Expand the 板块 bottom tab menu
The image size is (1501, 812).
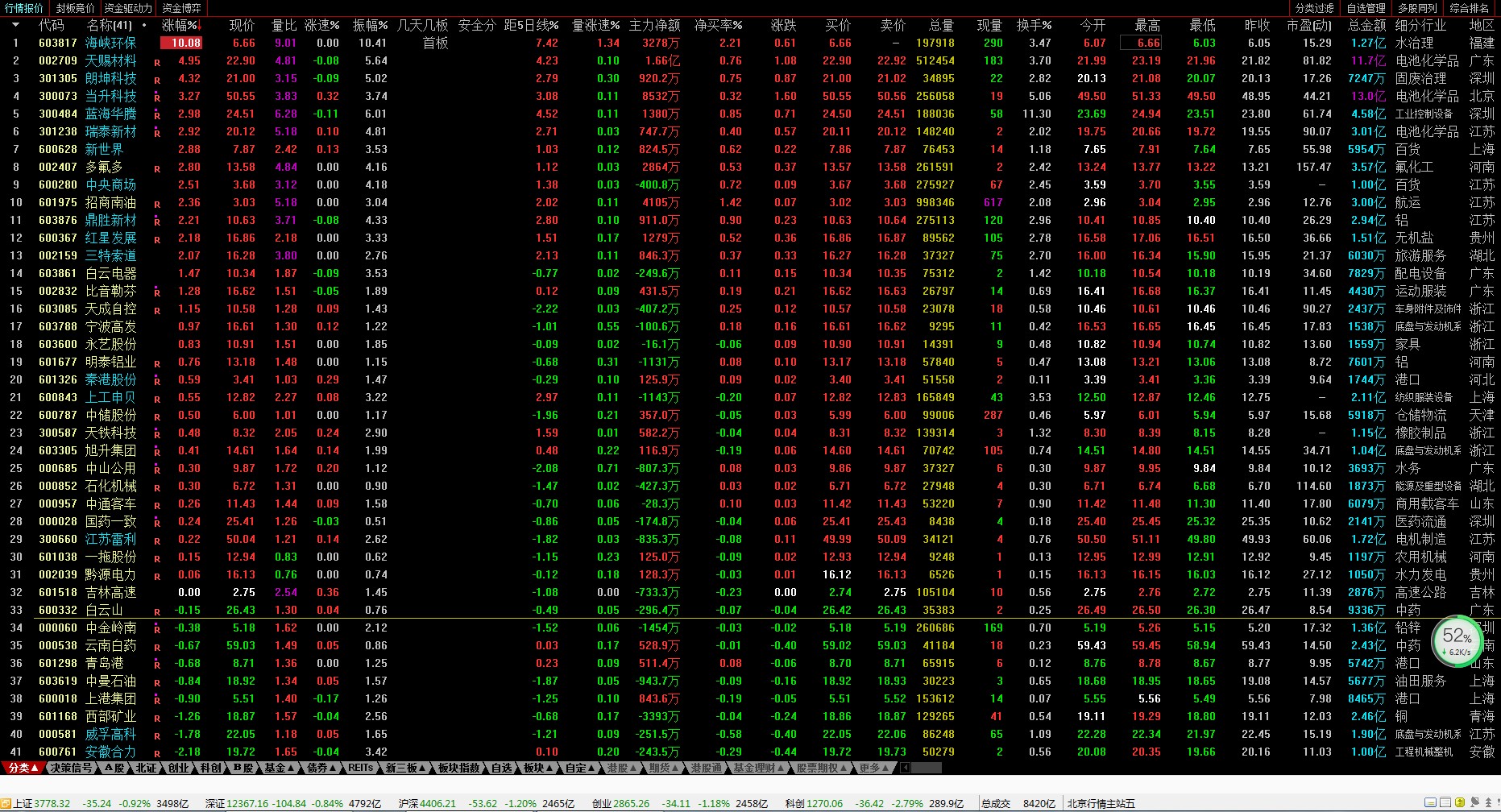[537, 768]
